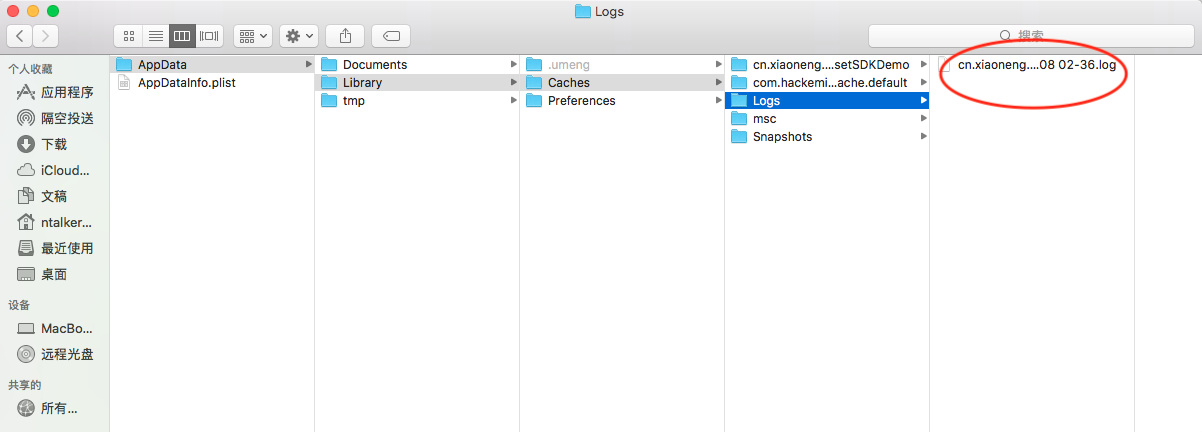Select the Documents folder
The width and height of the screenshot is (1202, 432).
point(374,65)
